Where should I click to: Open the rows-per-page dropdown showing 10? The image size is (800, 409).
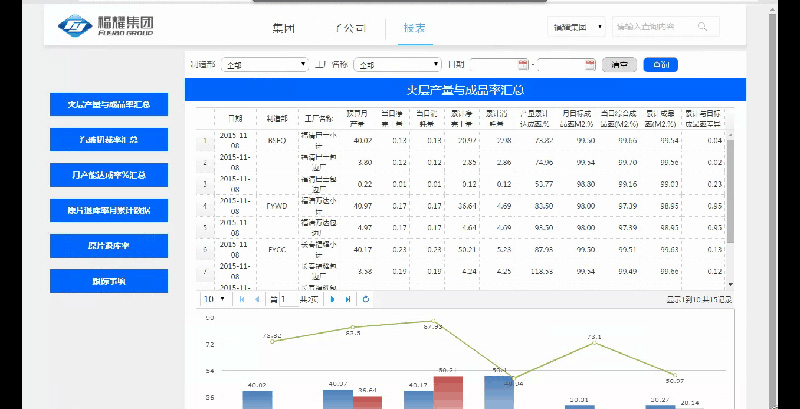click(x=215, y=299)
